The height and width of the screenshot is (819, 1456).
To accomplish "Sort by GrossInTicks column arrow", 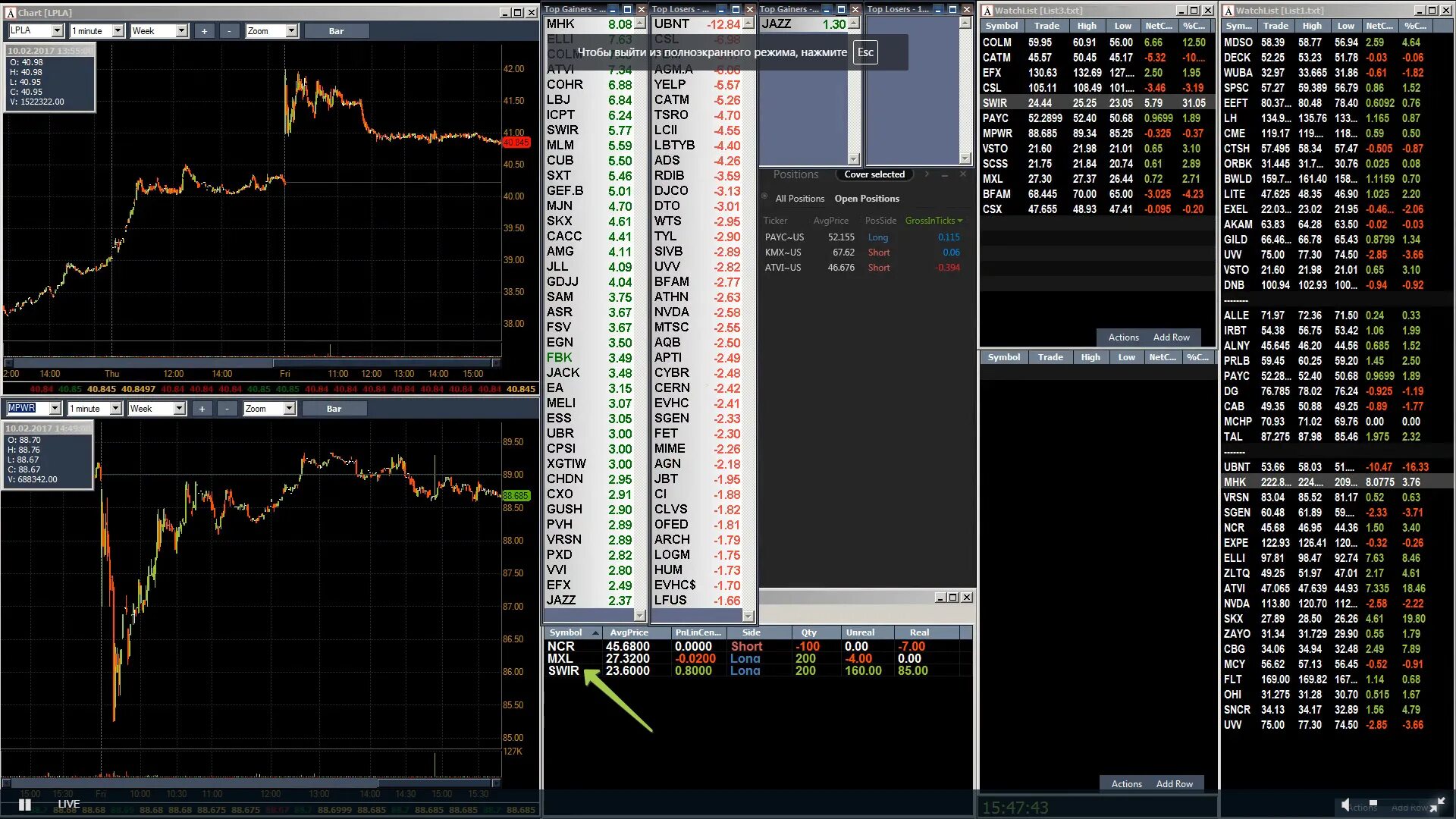I will (x=960, y=221).
